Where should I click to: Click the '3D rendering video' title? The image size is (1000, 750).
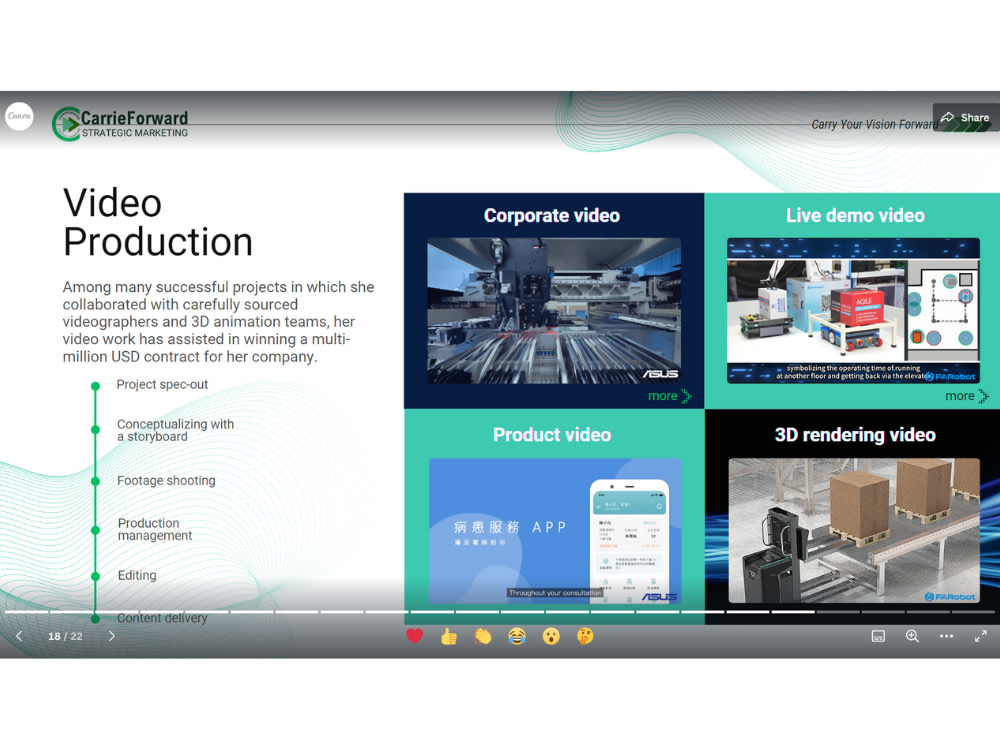[x=855, y=435]
